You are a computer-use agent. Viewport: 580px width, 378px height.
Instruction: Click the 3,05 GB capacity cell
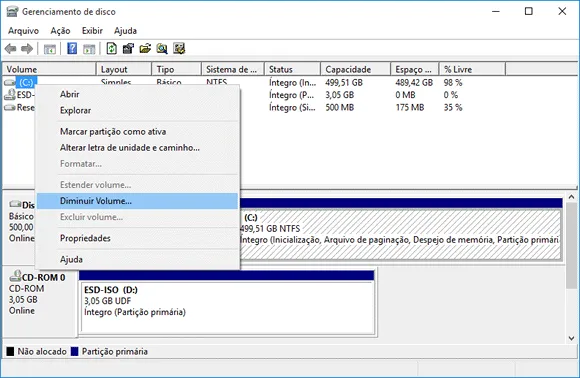pyautogui.click(x=340, y=95)
